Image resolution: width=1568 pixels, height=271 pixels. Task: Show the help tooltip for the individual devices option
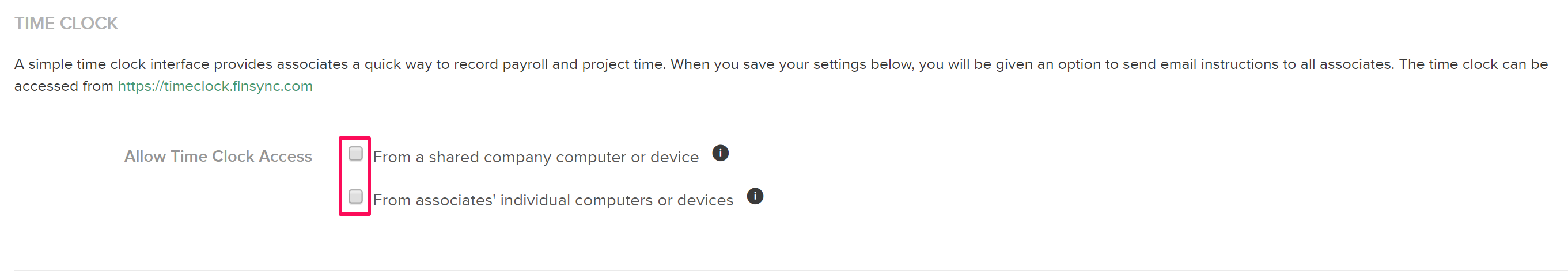click(755, 196)
